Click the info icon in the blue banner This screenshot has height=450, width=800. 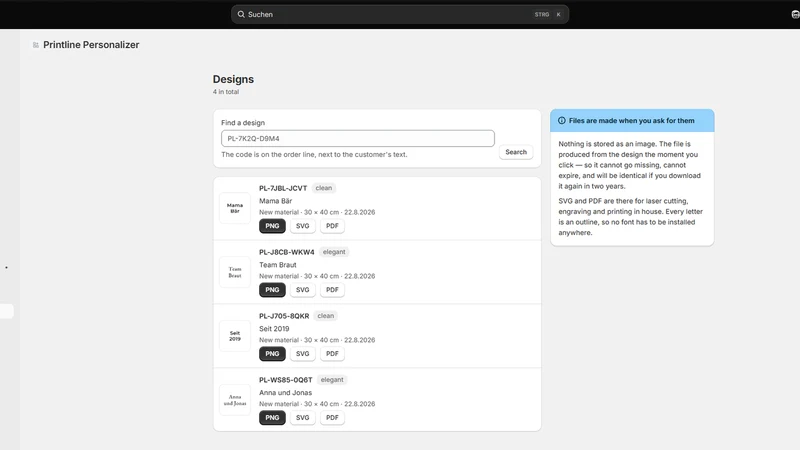coord(562,120)
